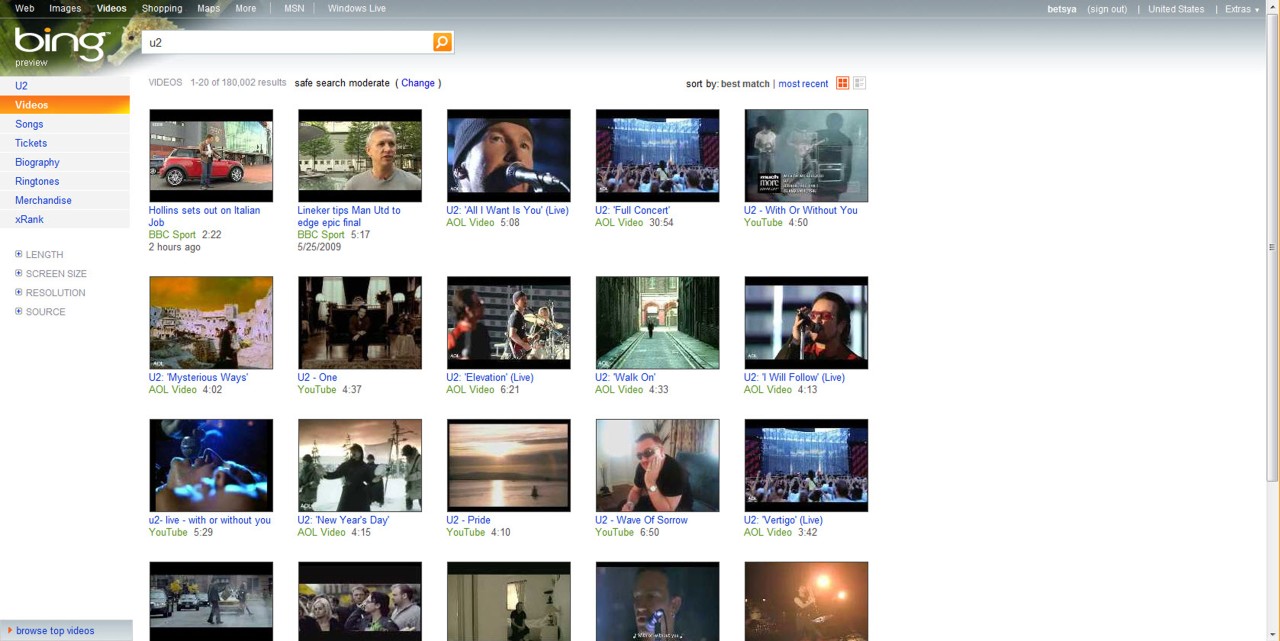Open the browse top videos panel

(55, 630)
